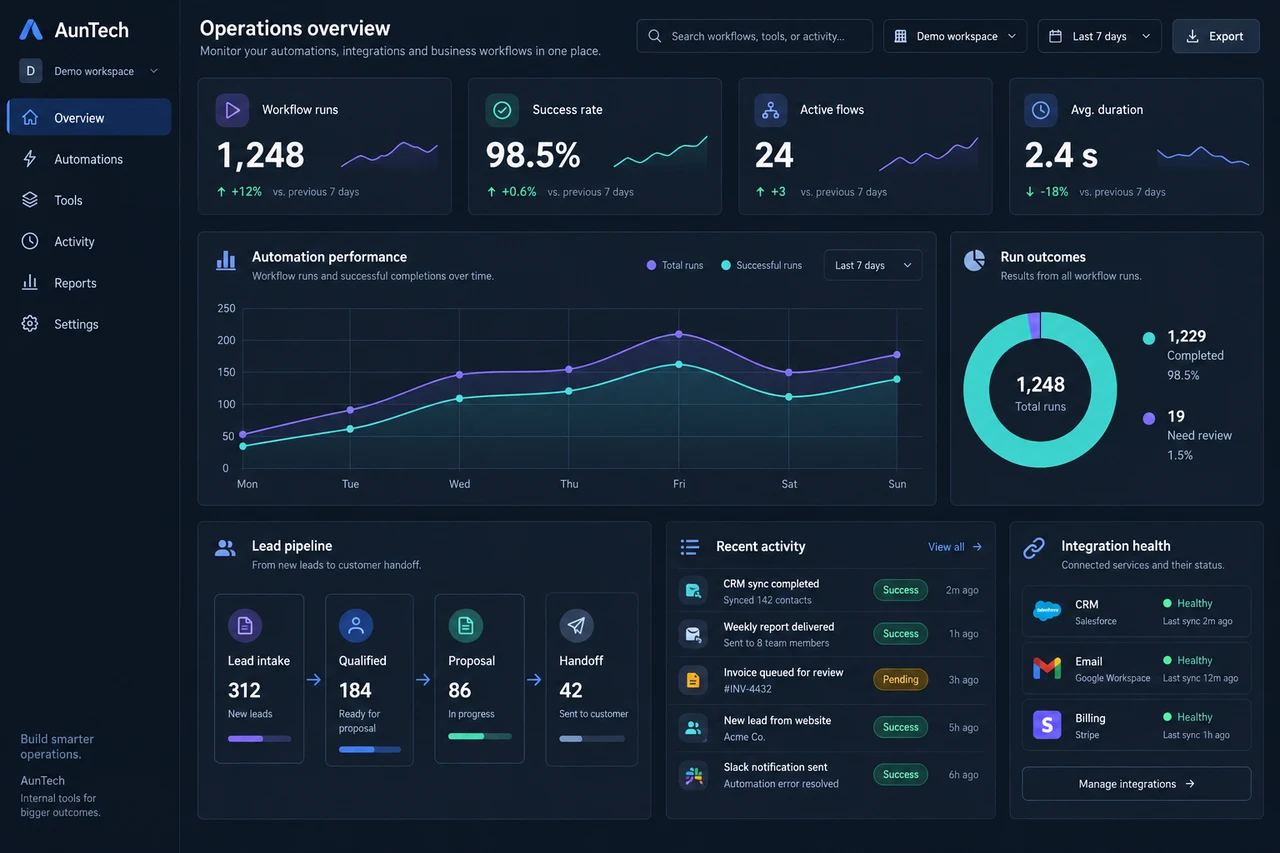Click the Lead intake progress bar

(x=259, y=738)
